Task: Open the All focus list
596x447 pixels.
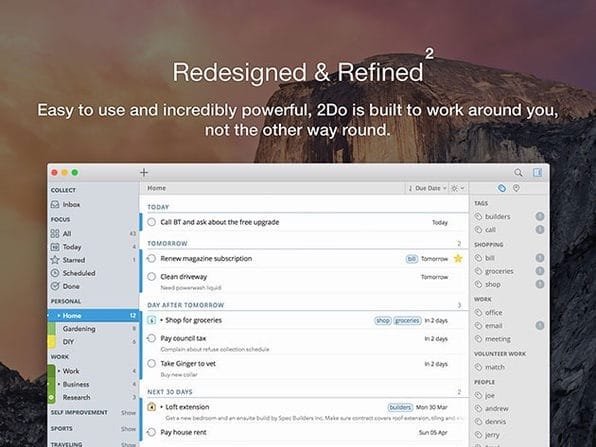Action: click(94, 233)
